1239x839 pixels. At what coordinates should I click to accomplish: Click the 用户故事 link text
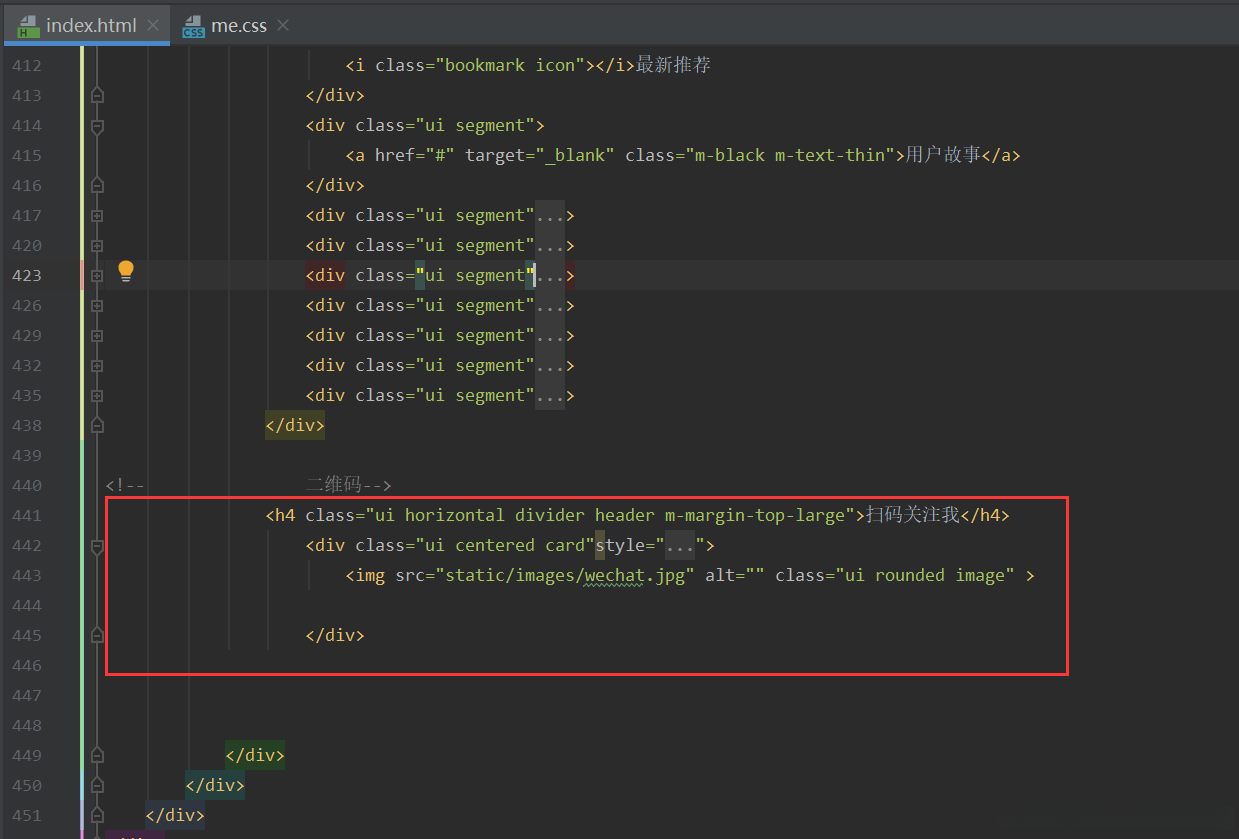(x=943, y=155)
